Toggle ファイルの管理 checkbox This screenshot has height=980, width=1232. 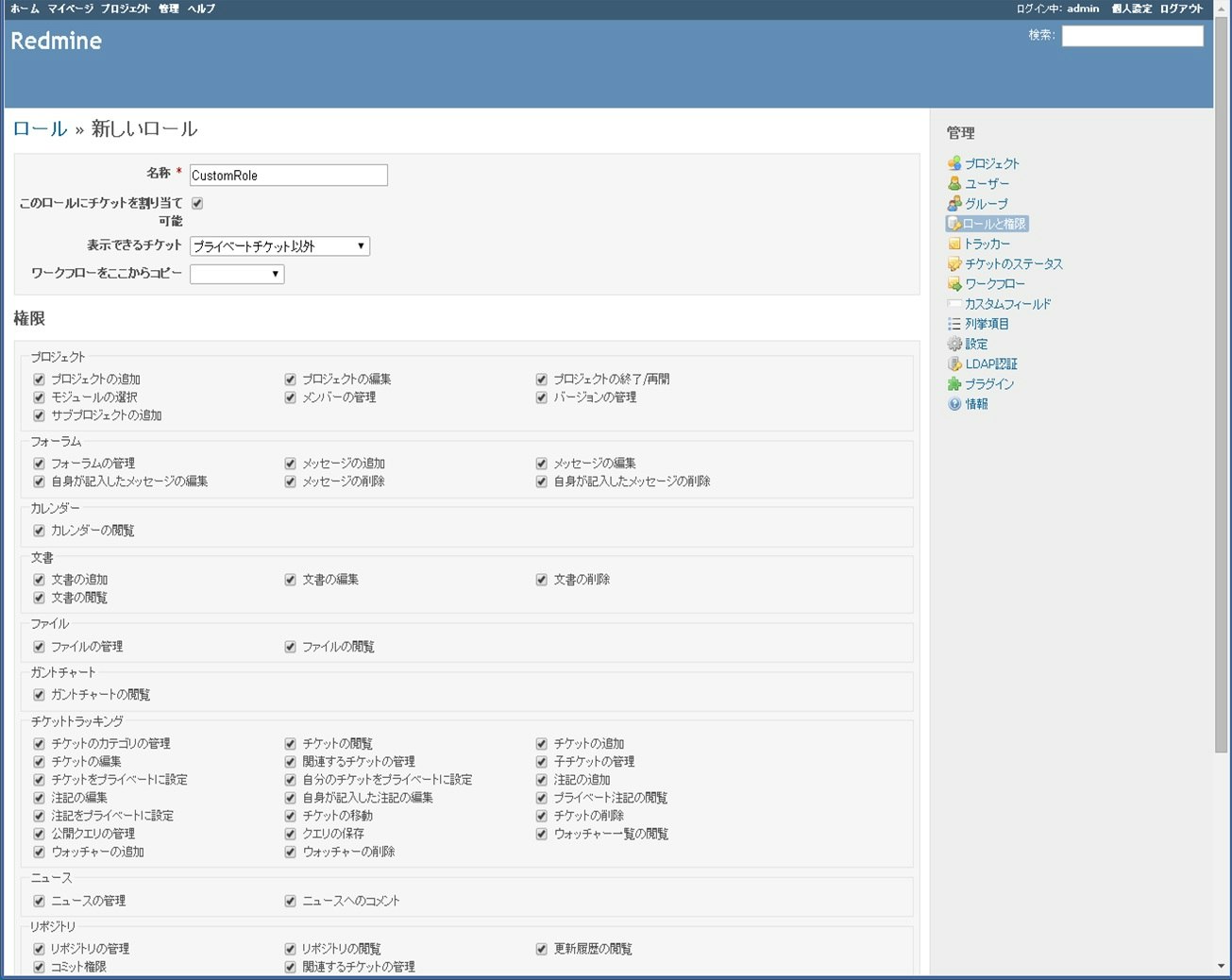39,647
